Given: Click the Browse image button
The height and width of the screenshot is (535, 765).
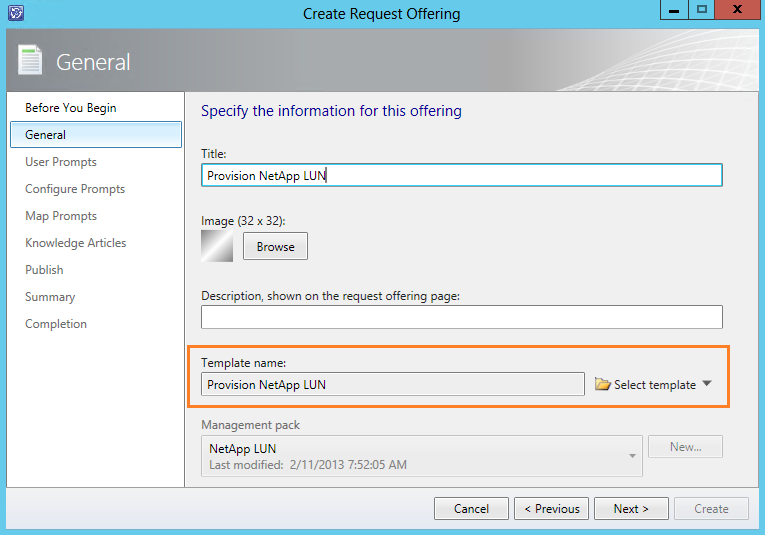Looking at the screenshot, I should click(x=275, y=246).
